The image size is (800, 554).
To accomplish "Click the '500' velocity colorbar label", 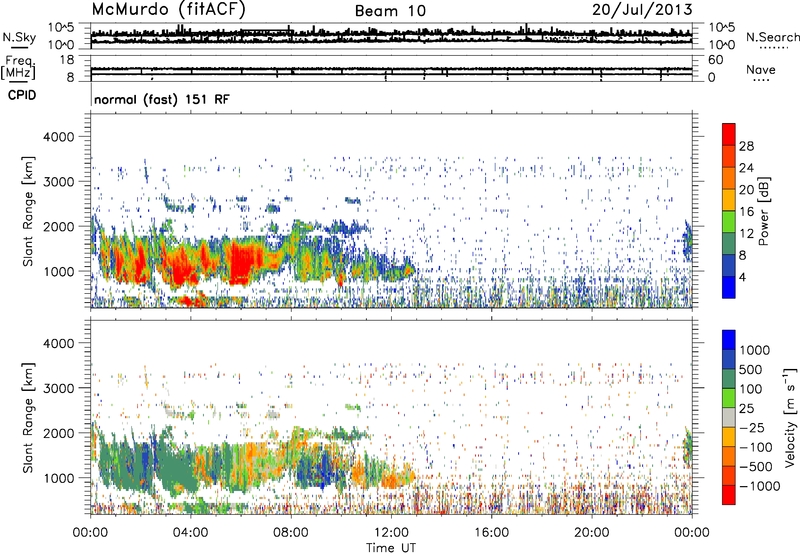I will (751, 369).
